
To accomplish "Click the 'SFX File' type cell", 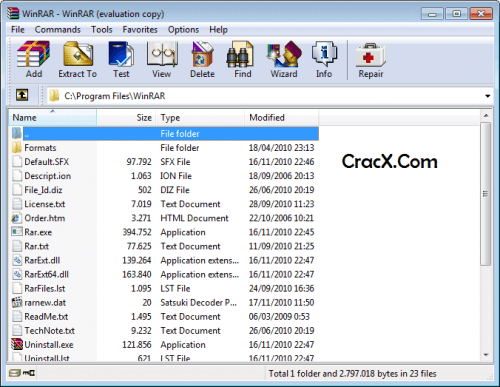I will click(x=175, y=162).
